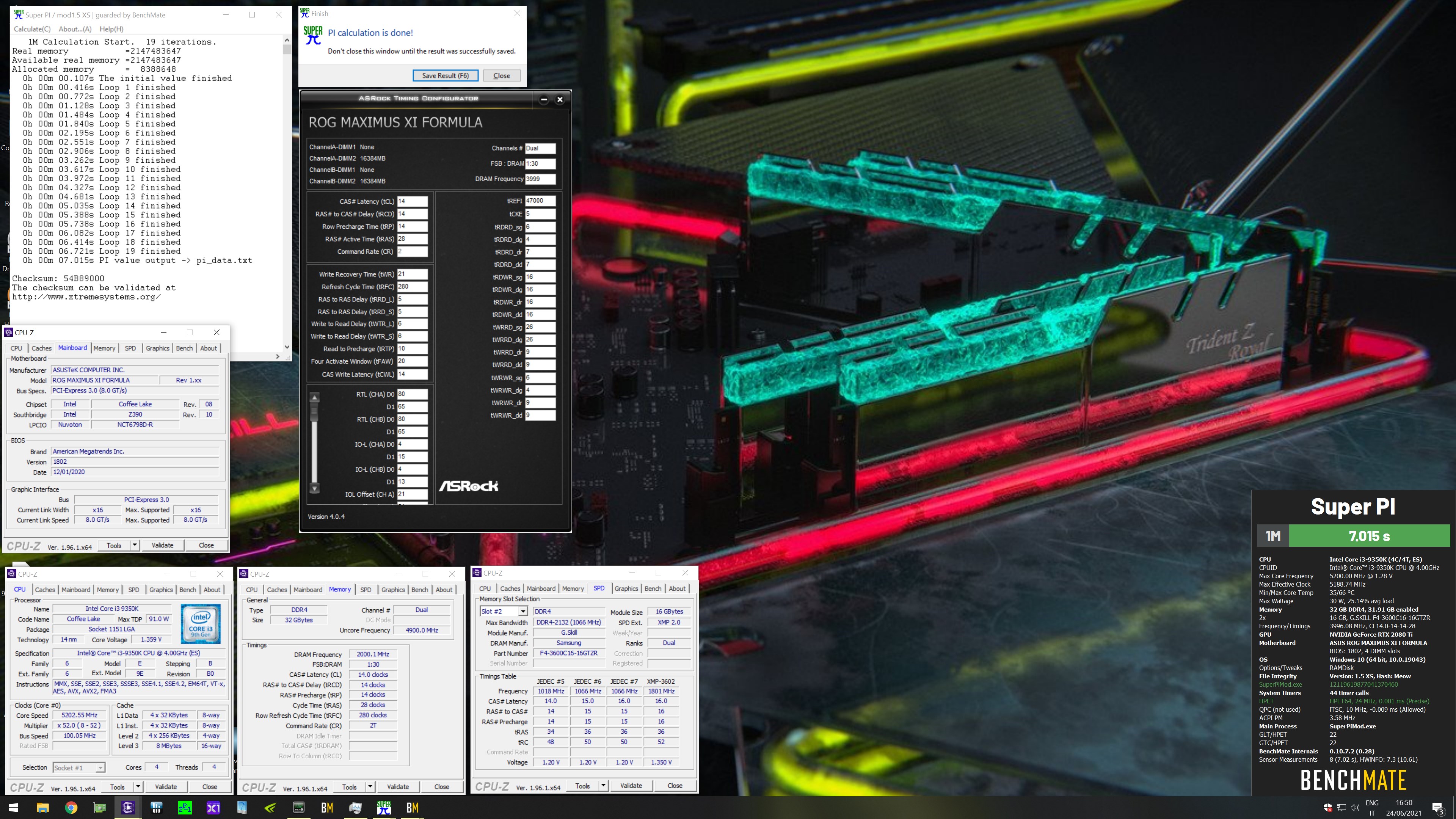Open the memory test taskbar icon
The width and height of the screenshot is (1456, 819).
pyautogui.click(x=299, y=808)
